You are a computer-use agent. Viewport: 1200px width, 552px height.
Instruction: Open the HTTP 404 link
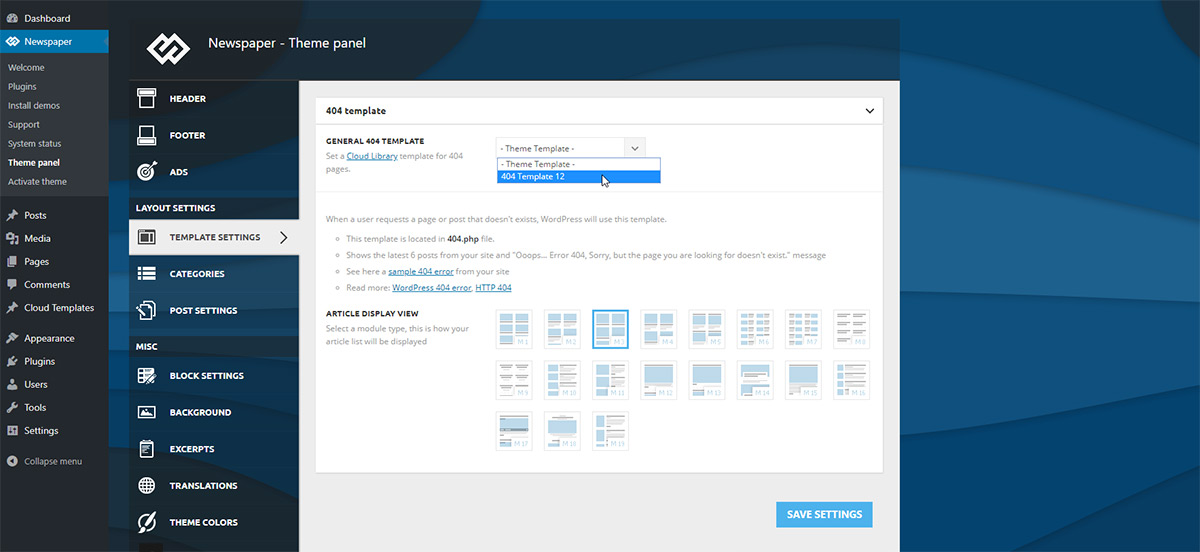(493, 288)
